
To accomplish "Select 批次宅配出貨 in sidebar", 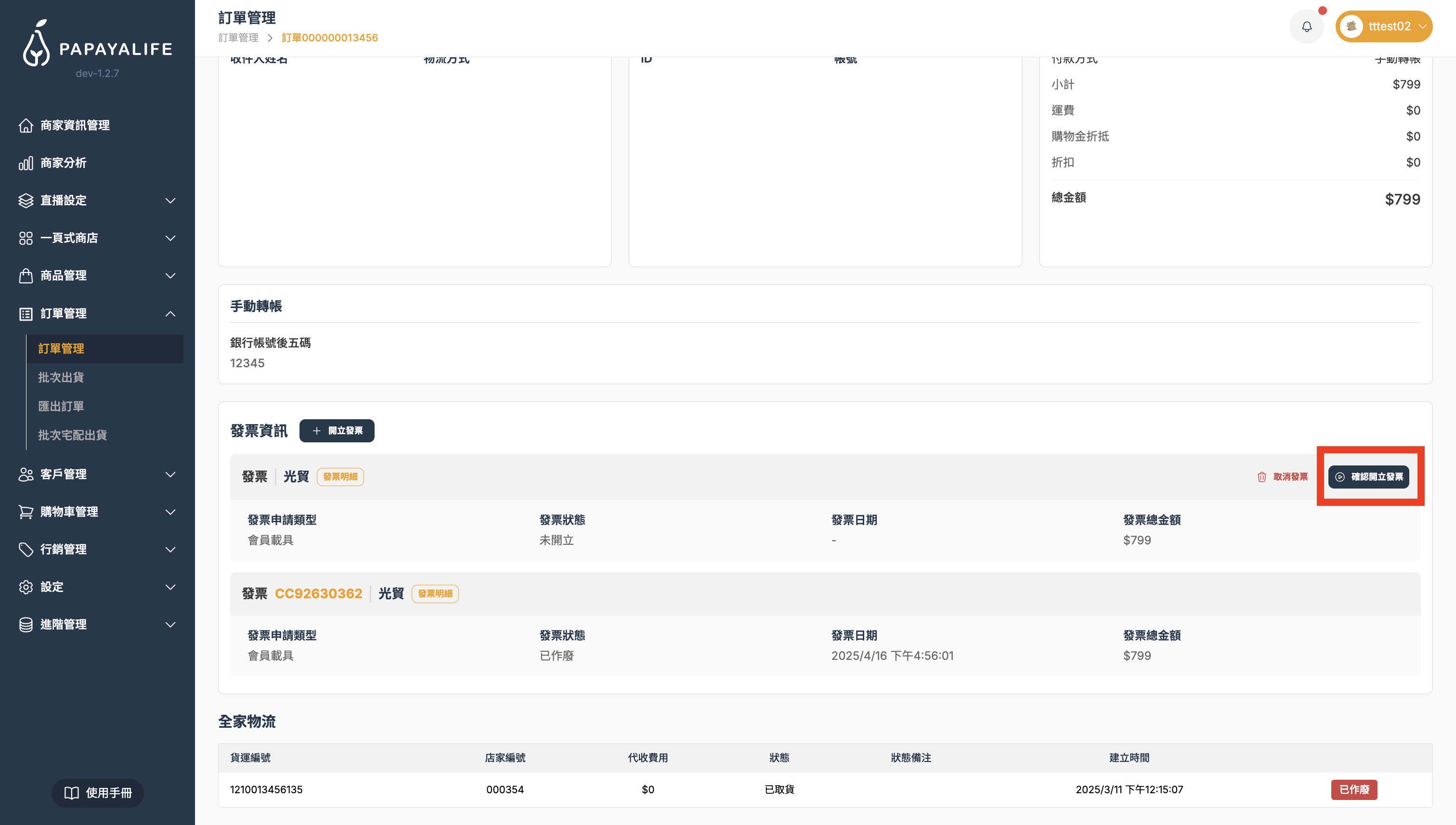I will 73,435.
